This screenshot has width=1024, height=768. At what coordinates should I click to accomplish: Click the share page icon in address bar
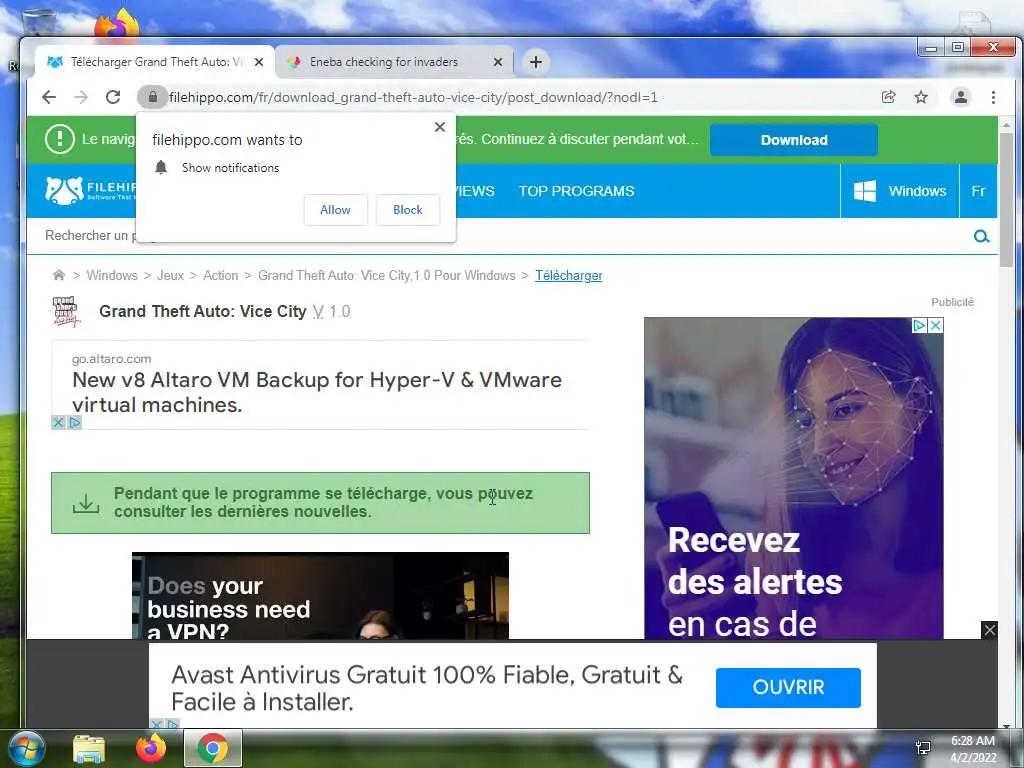coord(888,97)
